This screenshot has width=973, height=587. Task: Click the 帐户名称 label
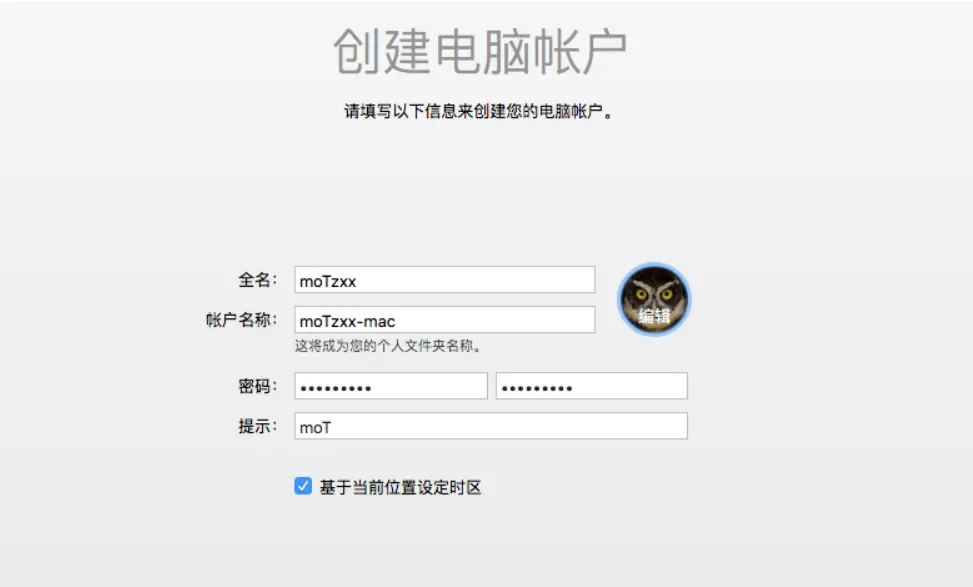241,320
